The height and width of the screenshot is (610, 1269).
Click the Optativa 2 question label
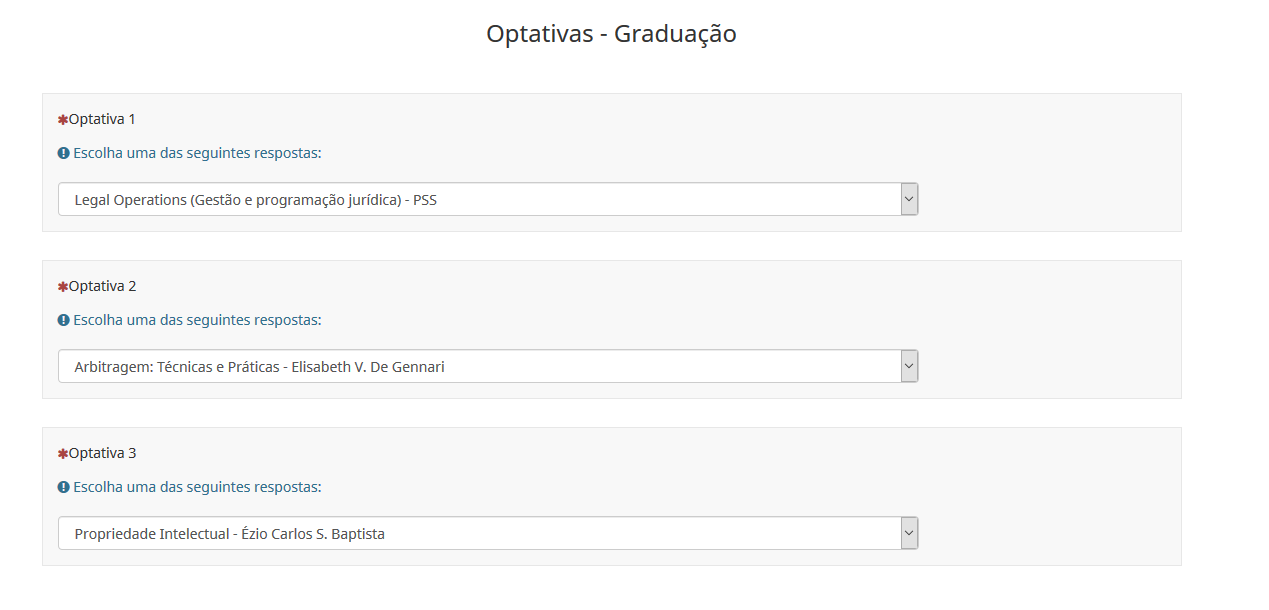click(x=102, y=287)
